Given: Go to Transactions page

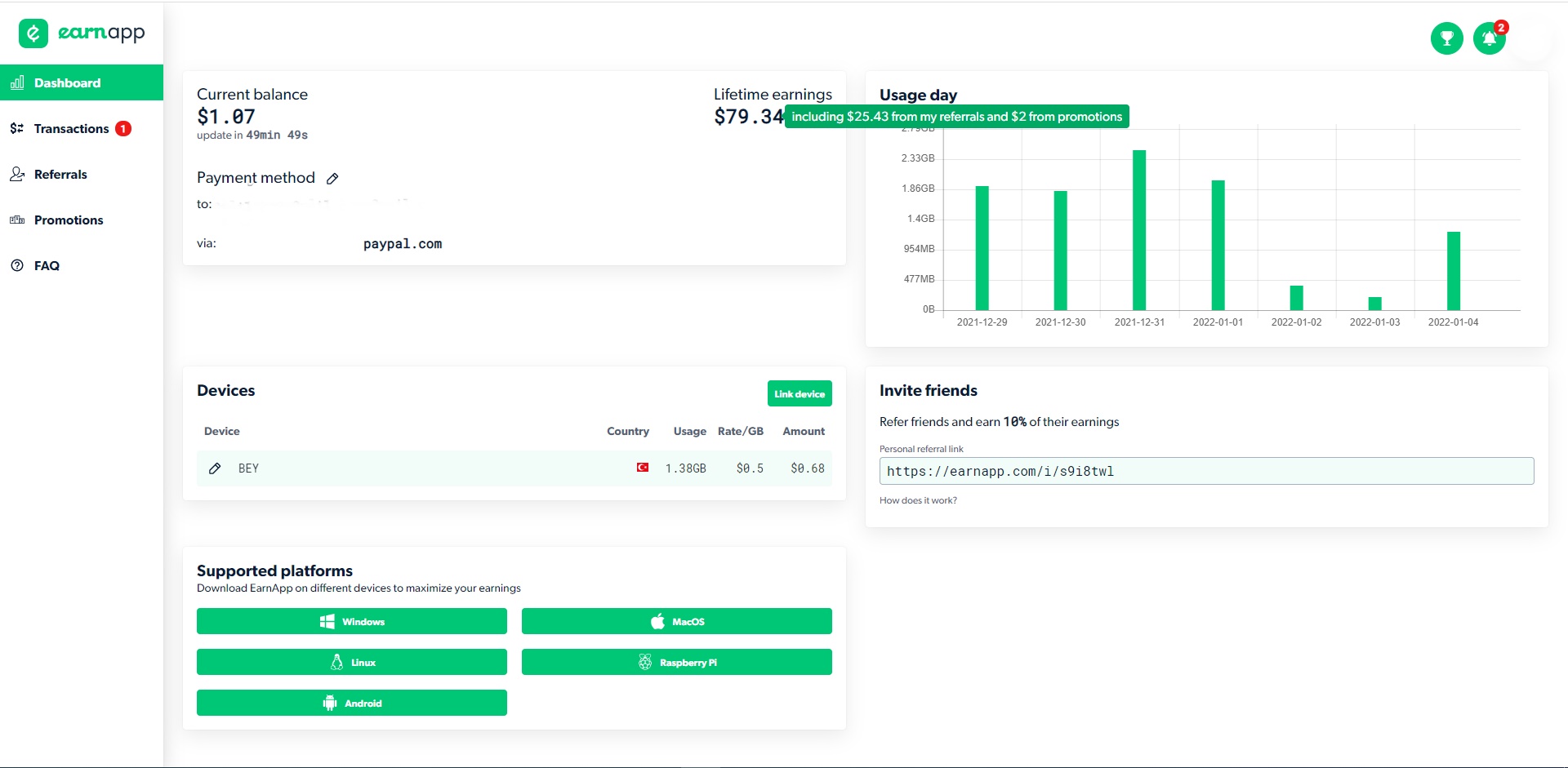Looking at the screenshot, I should click(71, 129).
